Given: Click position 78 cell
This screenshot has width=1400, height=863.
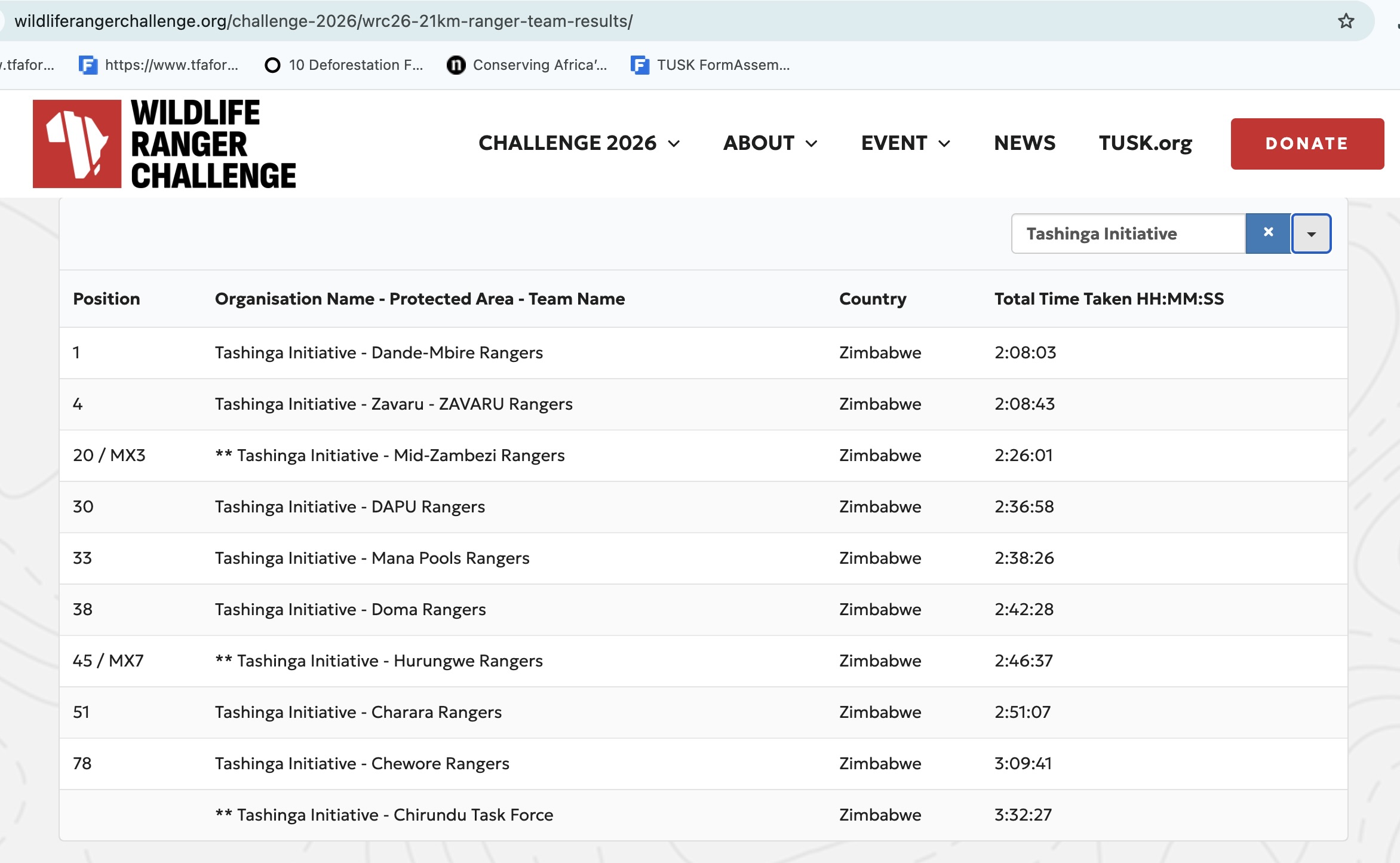Looking at the screenshot, I should (x=82, y=764).
